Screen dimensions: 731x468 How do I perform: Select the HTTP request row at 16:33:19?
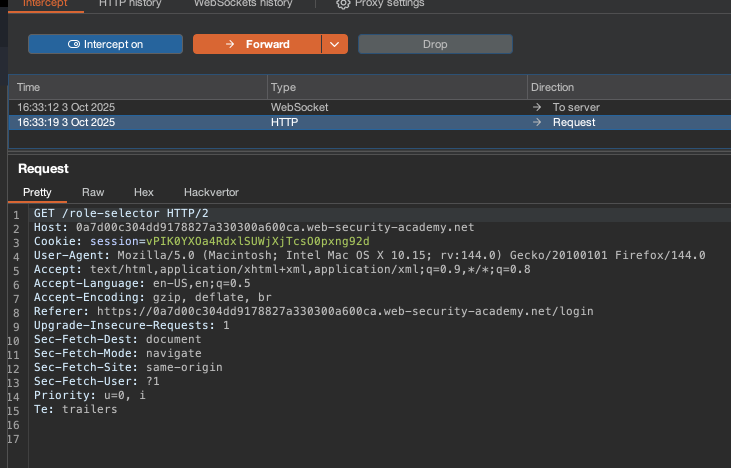(x=137, y=123)
